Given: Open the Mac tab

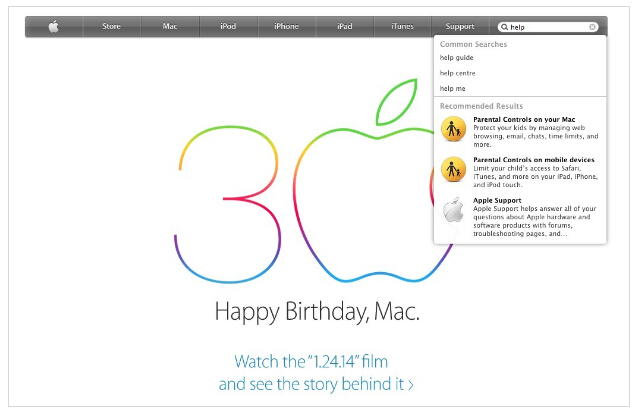Looking at the screenshot, I should (x=170, y=27).
